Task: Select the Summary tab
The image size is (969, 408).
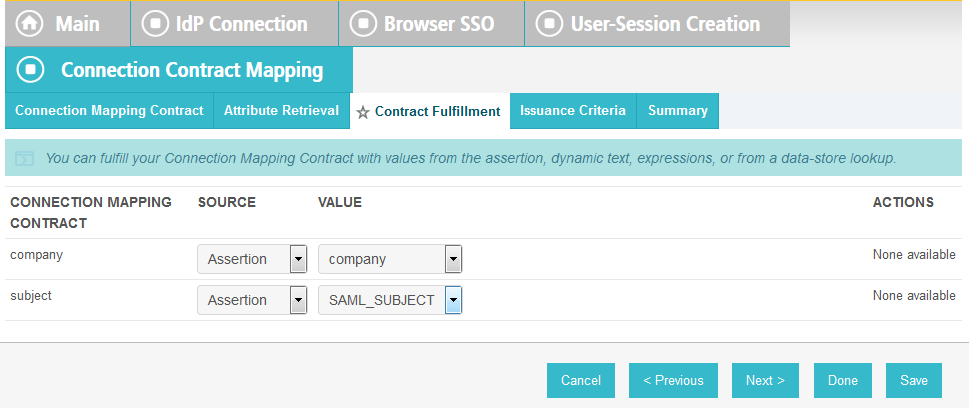Action: coord(678,111)
